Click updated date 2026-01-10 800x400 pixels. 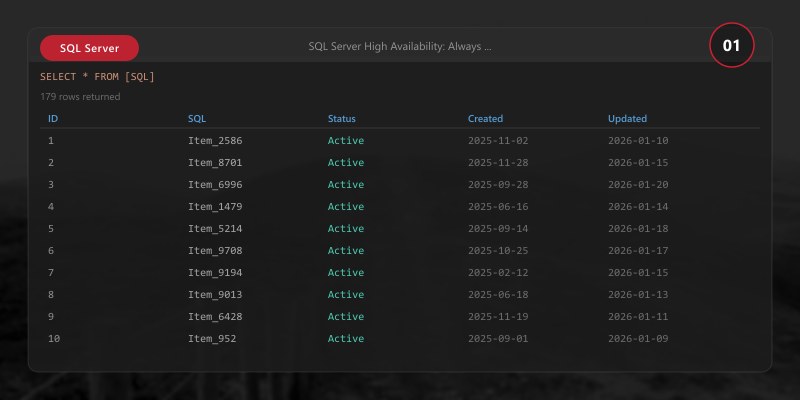(638, 140)
